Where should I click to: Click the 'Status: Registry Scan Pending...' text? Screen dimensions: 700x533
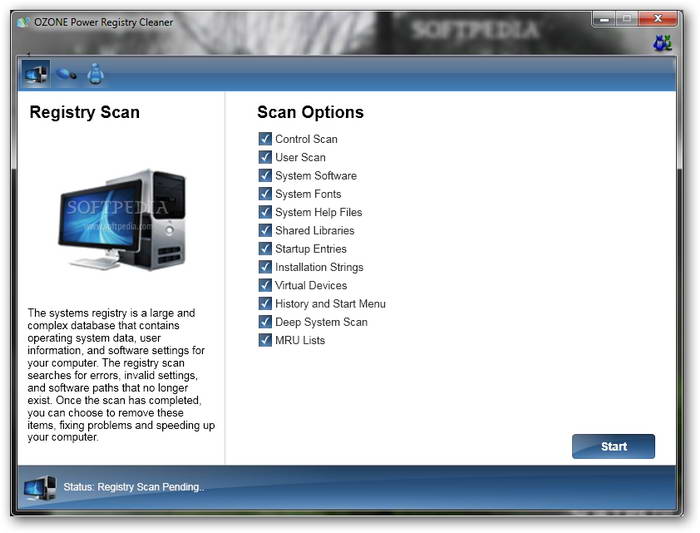click(x=134, y=487)
